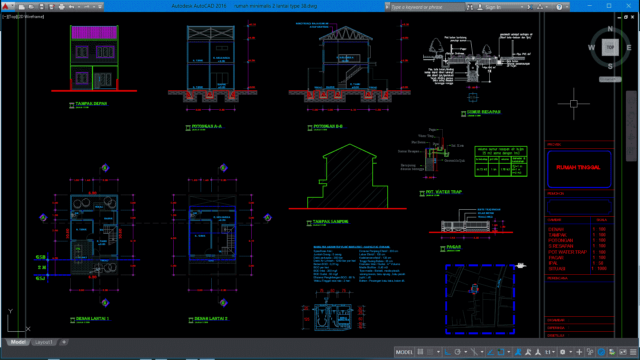Click the TAMPAK SAMPING drawing label
640x360 pixels.
point(331,222)
